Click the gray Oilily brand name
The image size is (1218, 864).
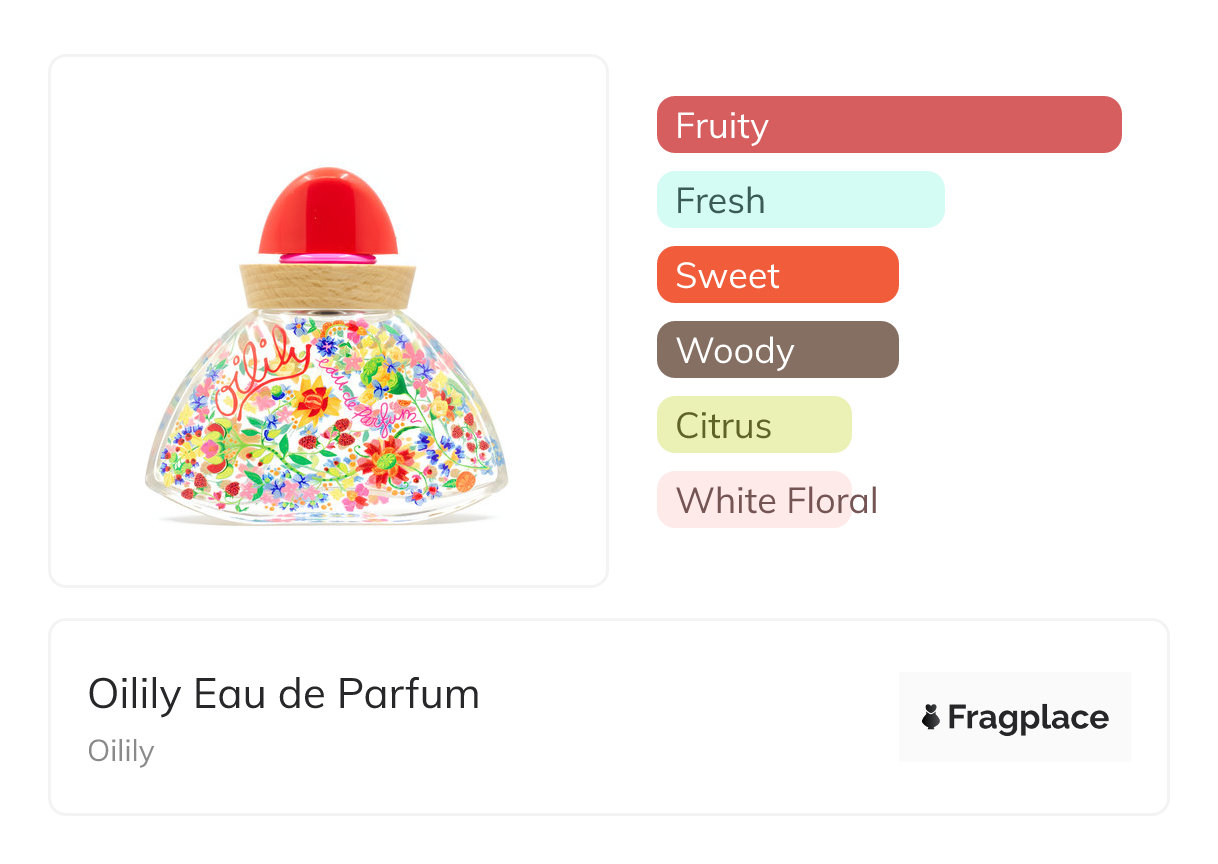121,751
